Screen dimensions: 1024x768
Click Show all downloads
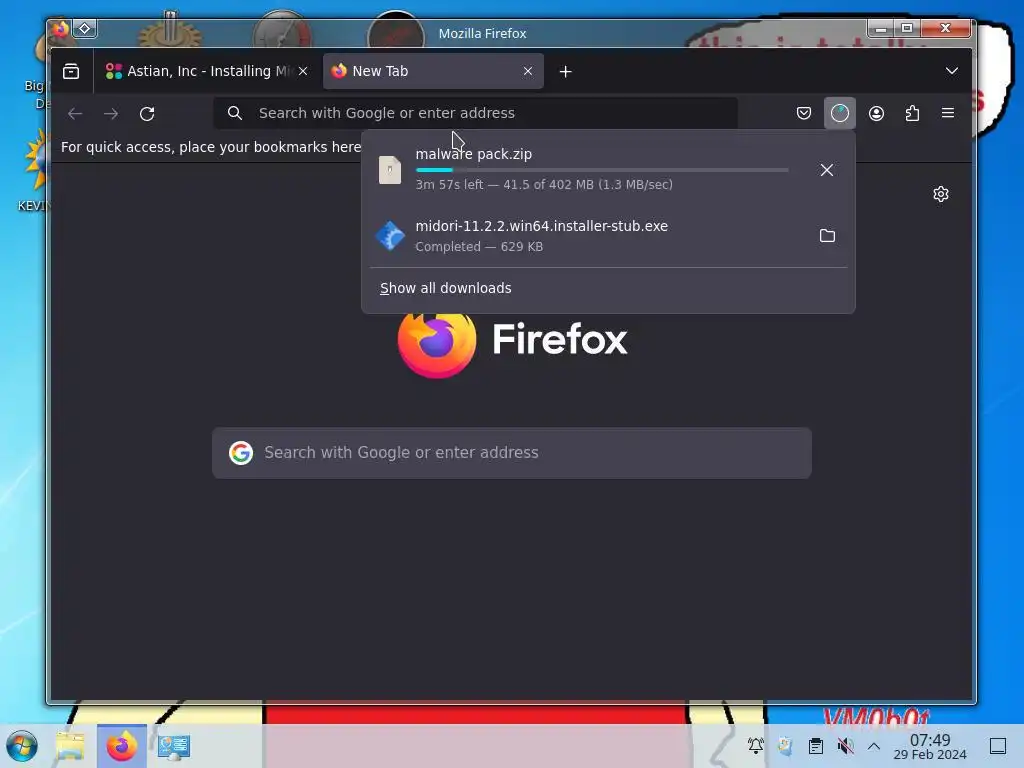(446, 288)
